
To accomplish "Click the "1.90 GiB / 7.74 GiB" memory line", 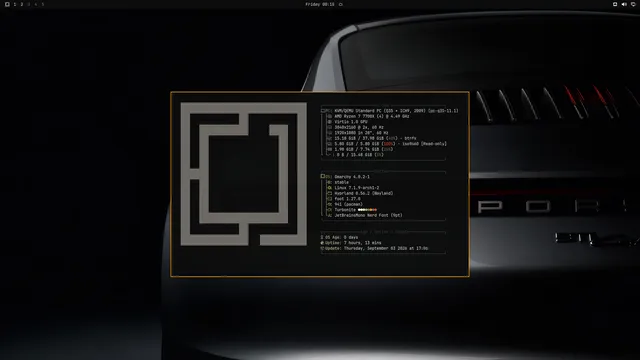I will click(x=363, y=149).
